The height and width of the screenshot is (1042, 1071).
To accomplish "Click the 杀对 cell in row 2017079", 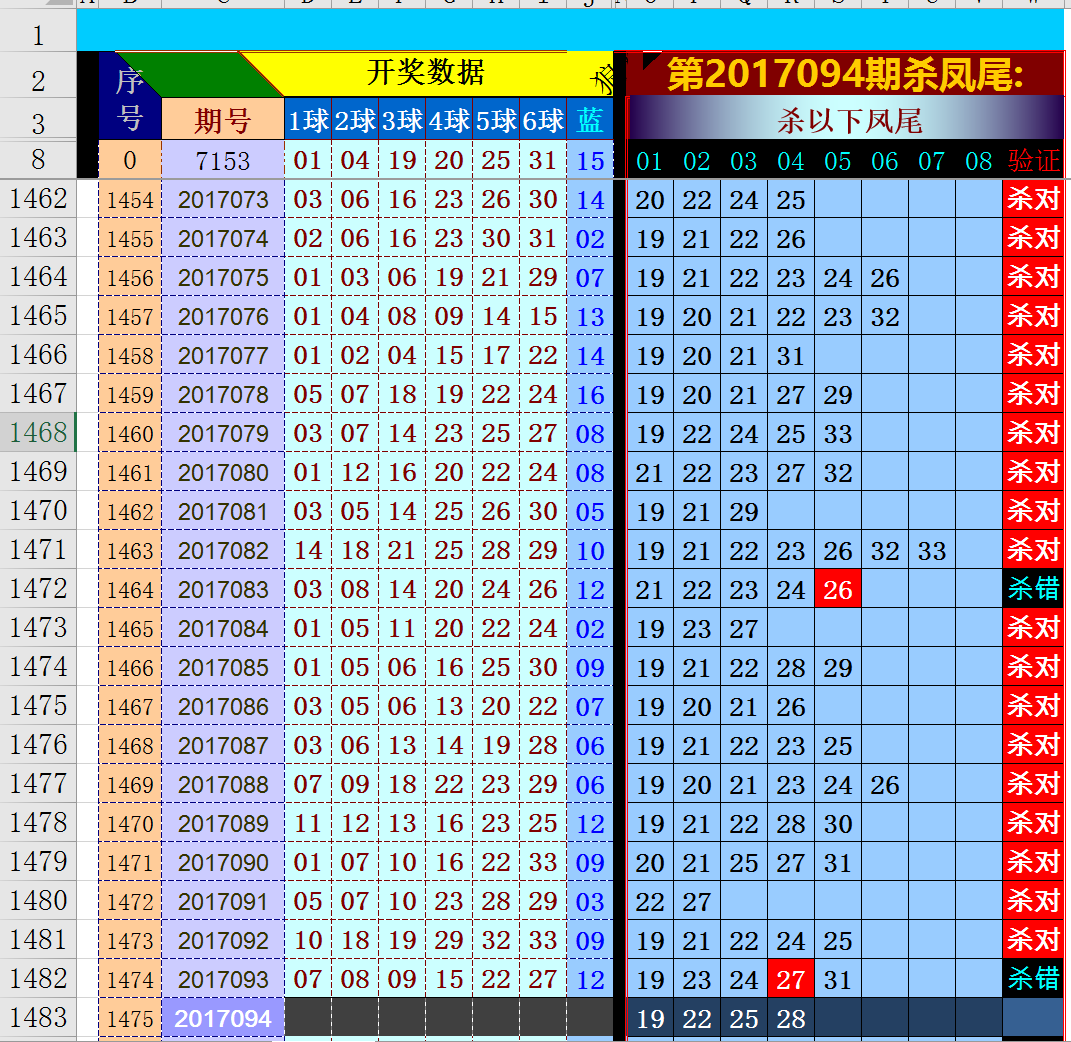I will [x=1033, y=433].
